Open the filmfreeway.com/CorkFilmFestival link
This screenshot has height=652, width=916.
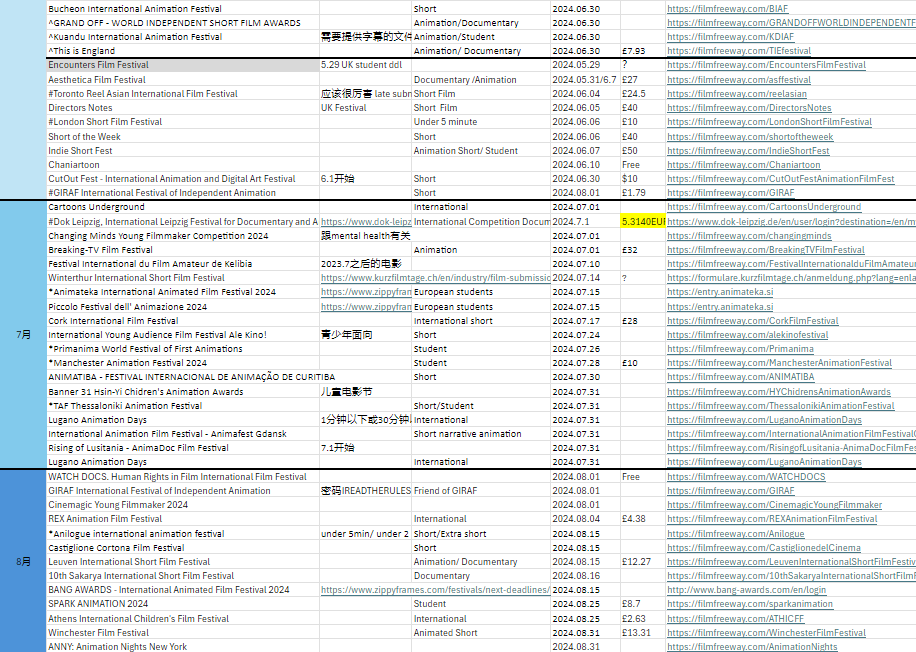pyautogui.click(x=752, y=321)
